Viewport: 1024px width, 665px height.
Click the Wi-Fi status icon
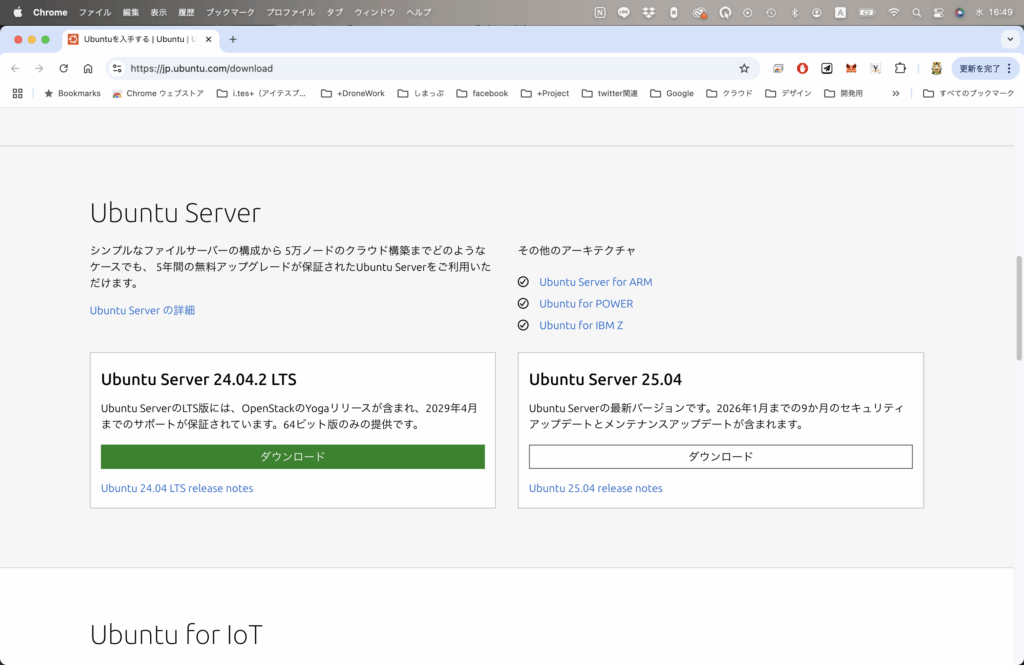pyautogui.click(x=893, y=12)
